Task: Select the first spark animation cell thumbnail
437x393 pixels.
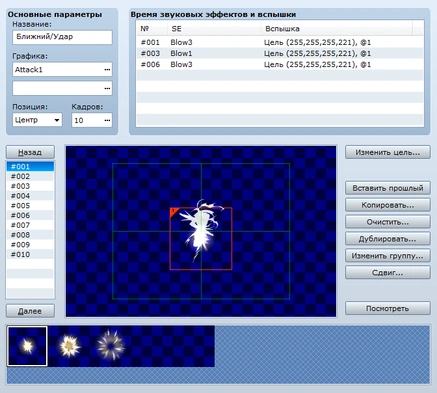Action: pos(27,346)
